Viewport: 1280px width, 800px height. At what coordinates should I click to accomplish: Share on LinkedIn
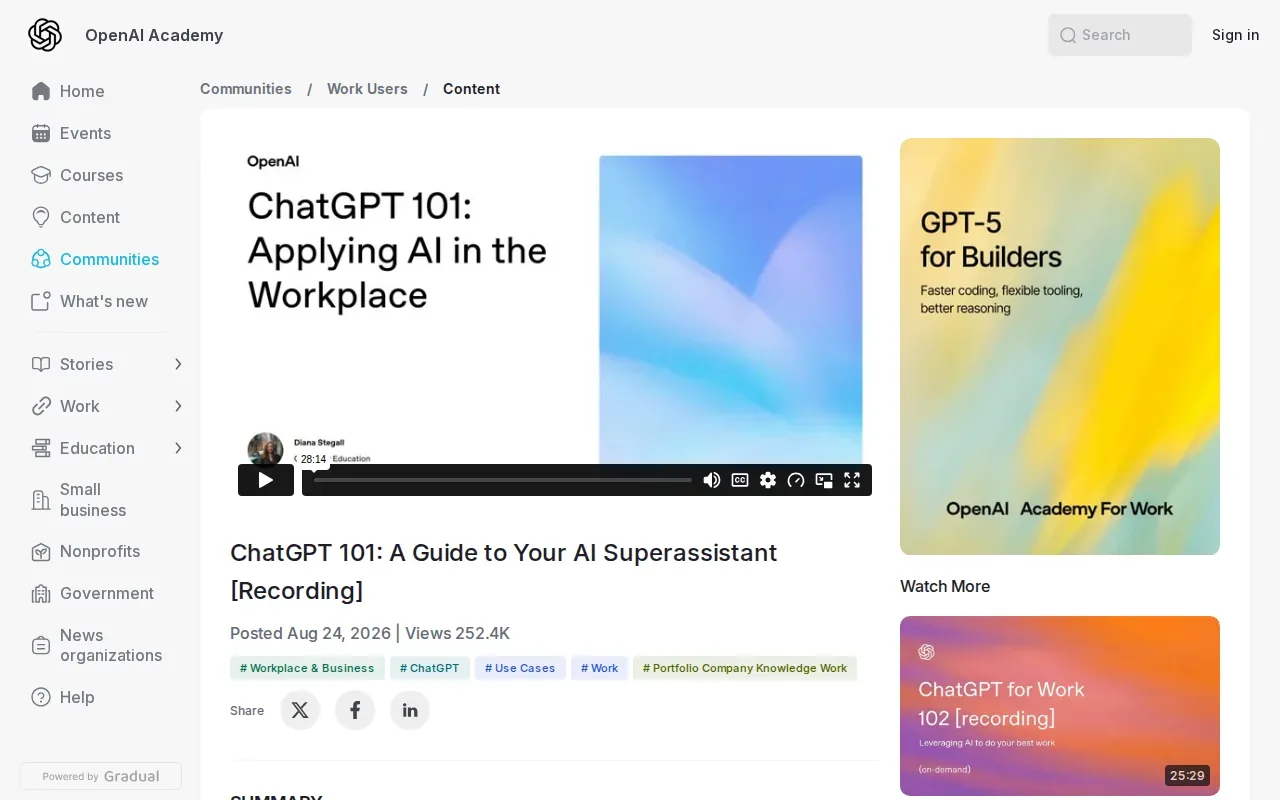click(x=410, y=710)
